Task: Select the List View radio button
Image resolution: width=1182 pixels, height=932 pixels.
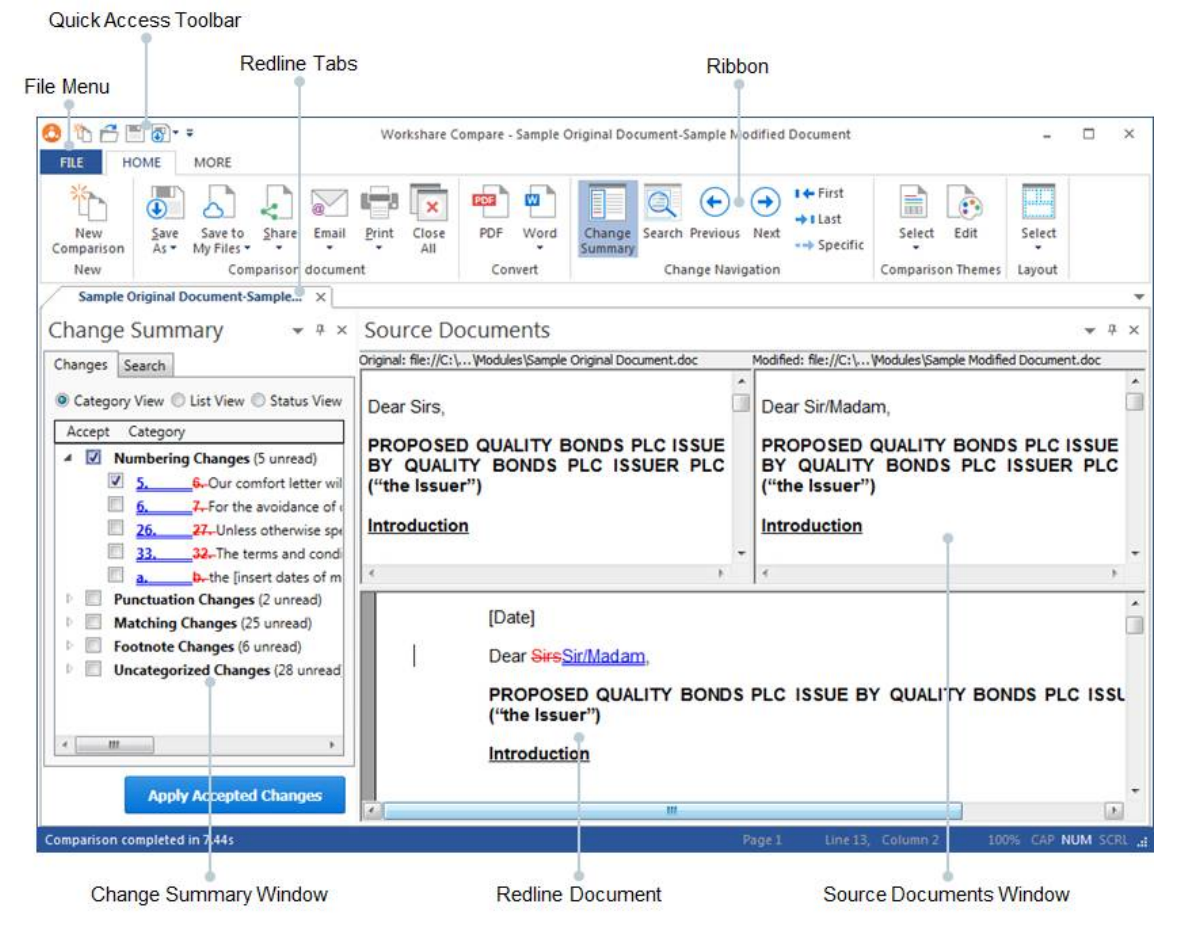Action: (x=178, y=400)
